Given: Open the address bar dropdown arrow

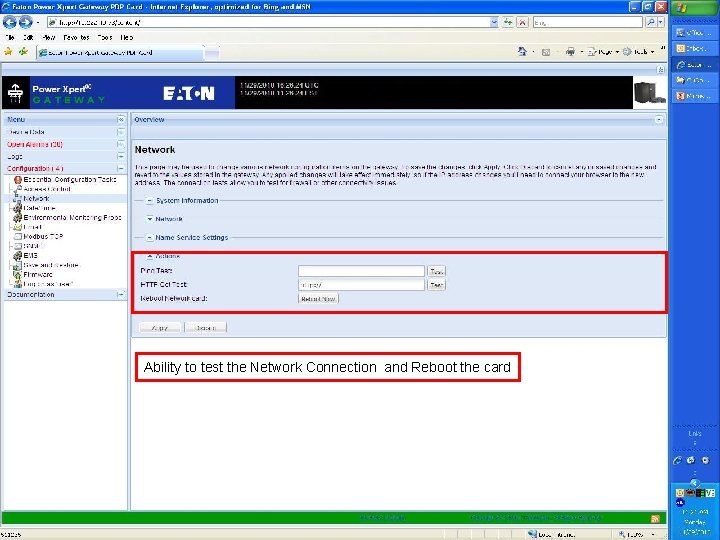Looking at the screenshot, I should (x=494, y=22).
